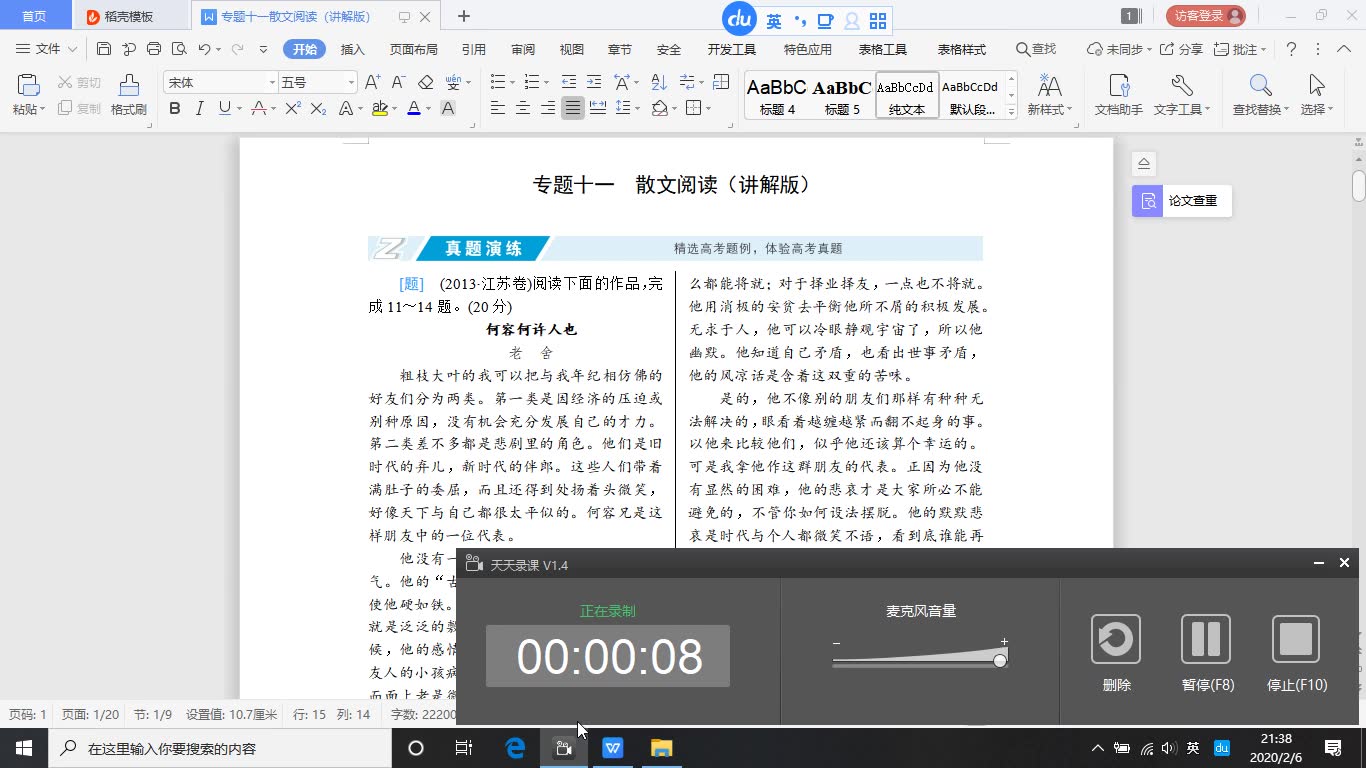
Task: Increase font size with the A+ icon
Action: [x=372, y=82]
